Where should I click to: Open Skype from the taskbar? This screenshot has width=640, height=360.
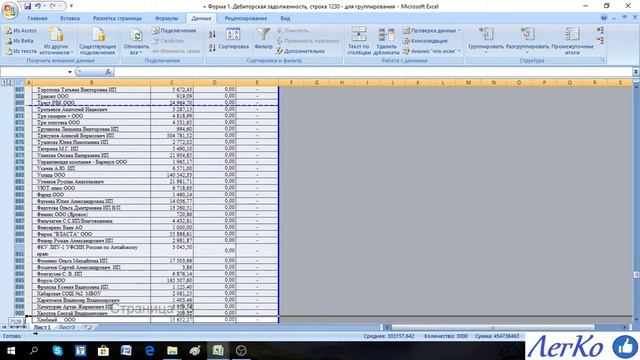(58, 351)
